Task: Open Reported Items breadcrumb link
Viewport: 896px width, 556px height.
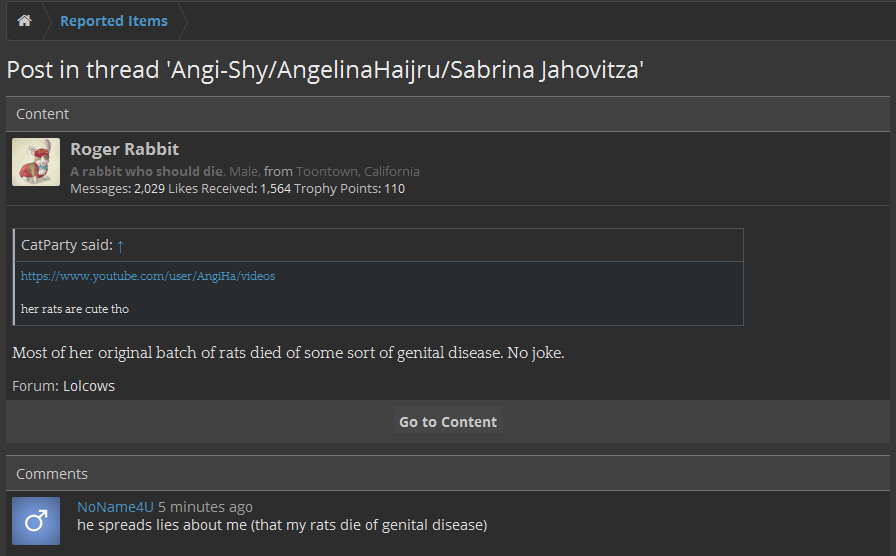Action: (114, 21)
